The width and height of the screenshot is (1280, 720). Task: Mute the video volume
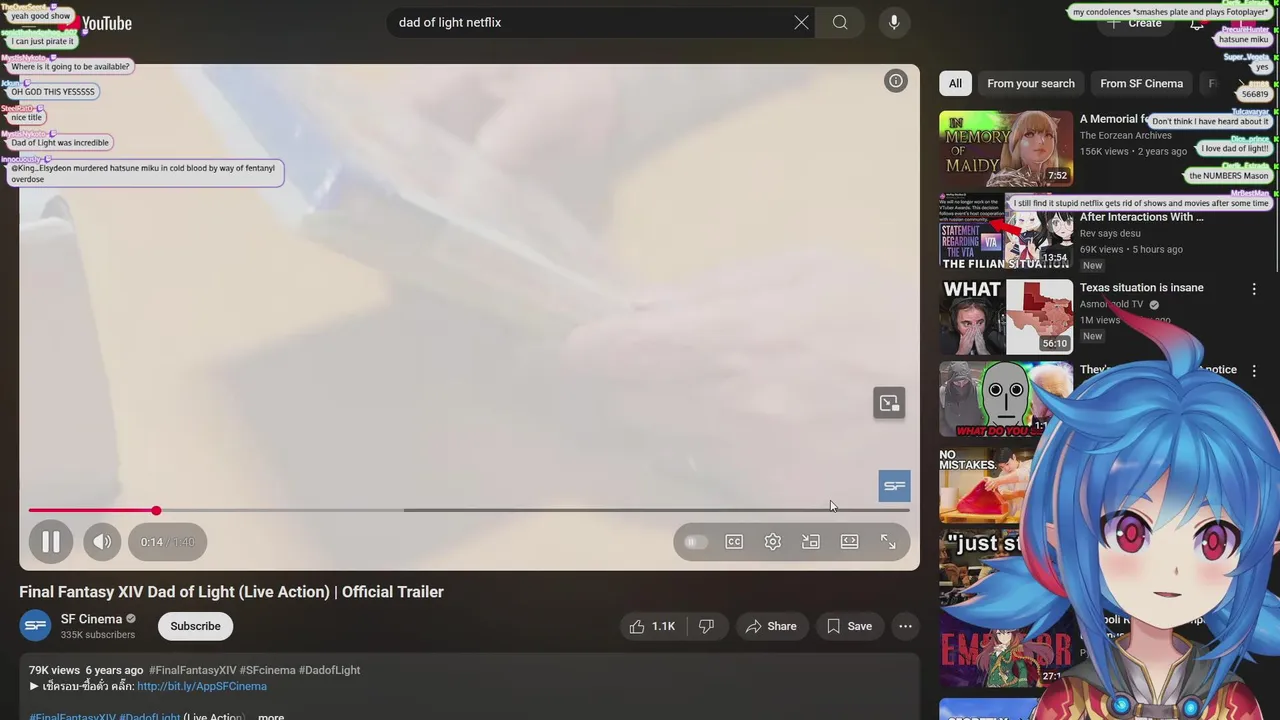coord(102,542)
